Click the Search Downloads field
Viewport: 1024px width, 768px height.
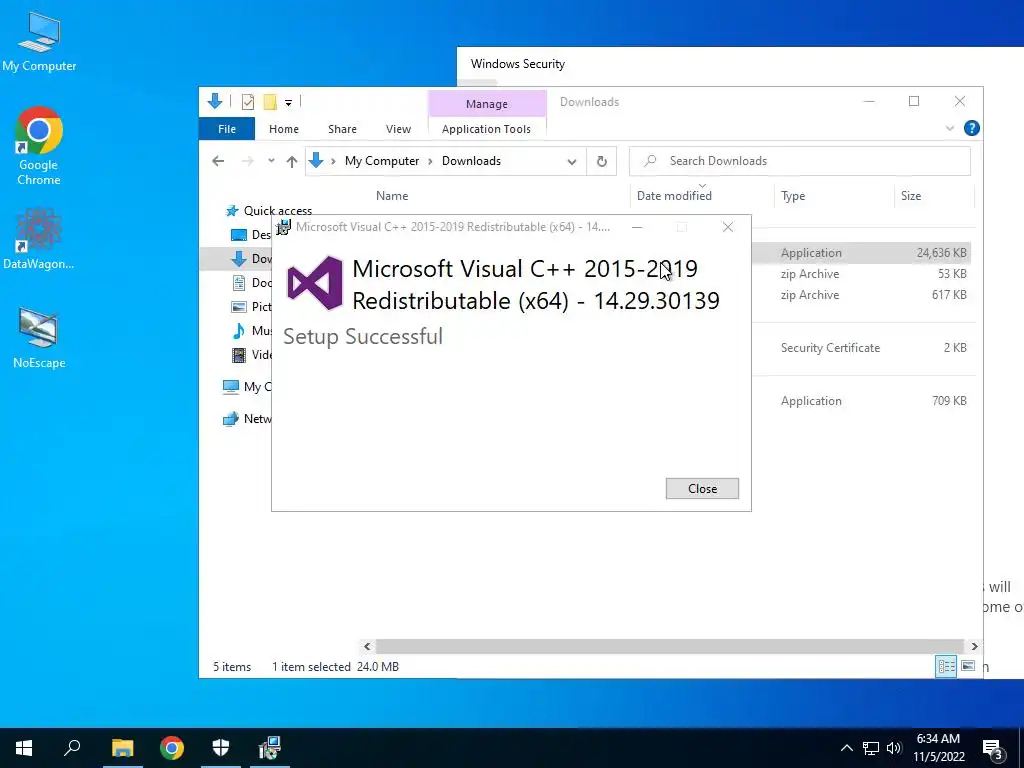click(x=800, y=161)
